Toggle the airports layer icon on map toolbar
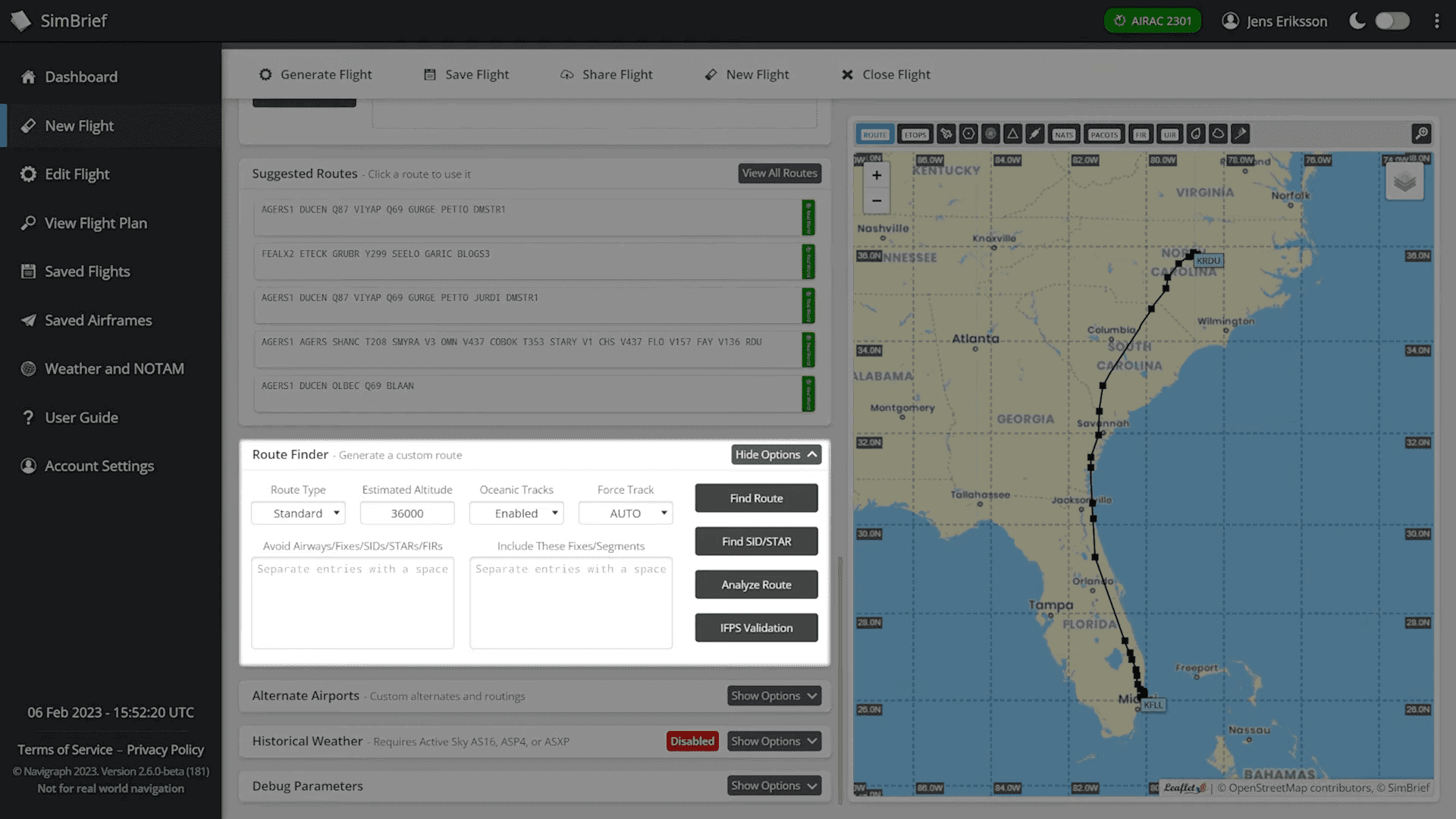The image size is (1456, 819). (946, 134)
